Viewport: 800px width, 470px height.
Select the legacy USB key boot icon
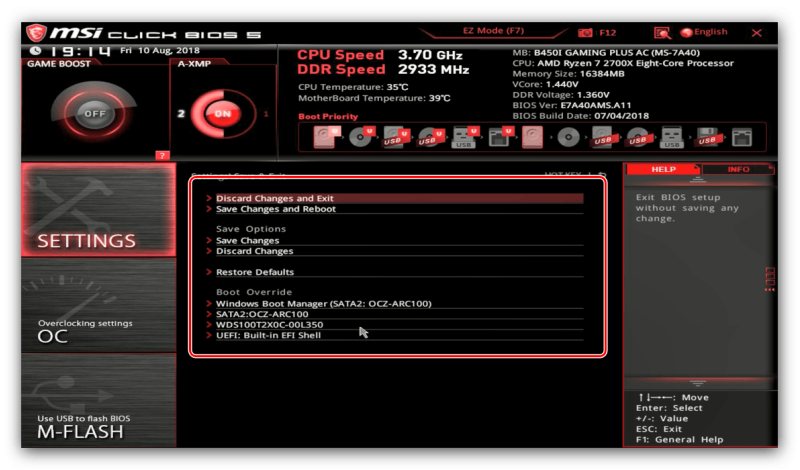pyautogui.click(x=671, y=137)
